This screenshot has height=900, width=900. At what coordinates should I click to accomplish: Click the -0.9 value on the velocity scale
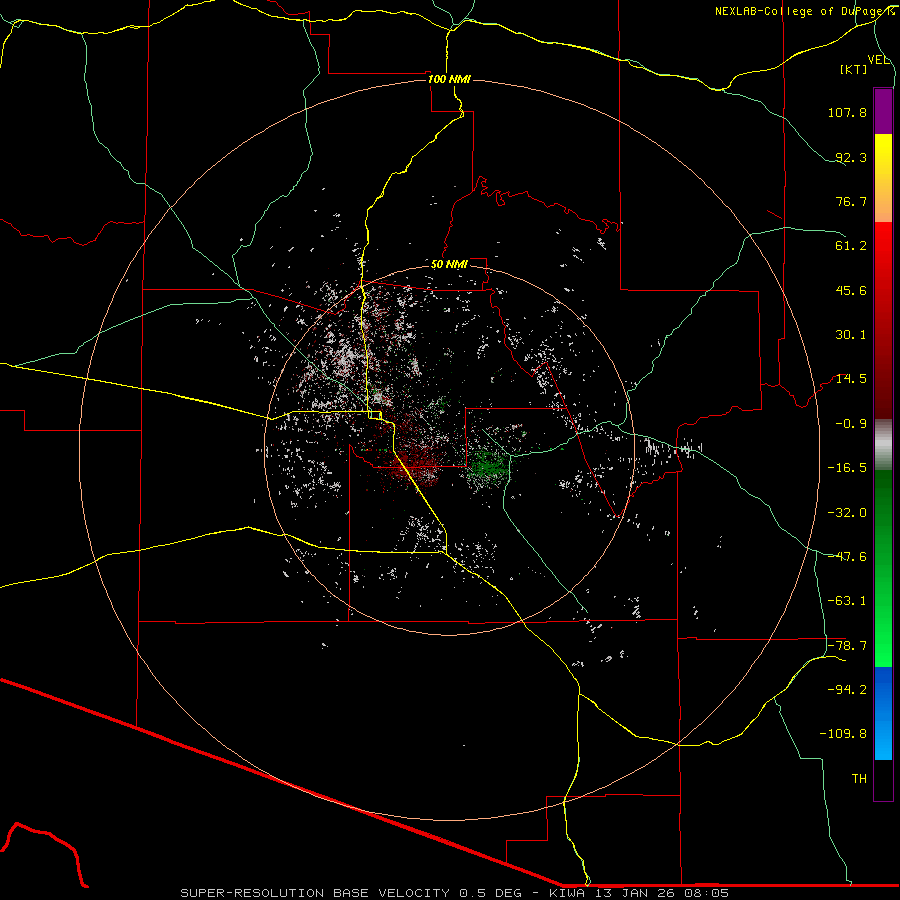click(x=851, y=423)
